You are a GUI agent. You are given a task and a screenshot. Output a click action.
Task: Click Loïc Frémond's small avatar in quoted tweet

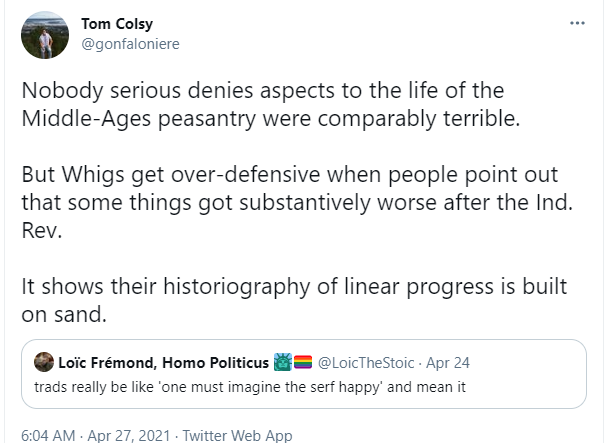pos(44,362)
